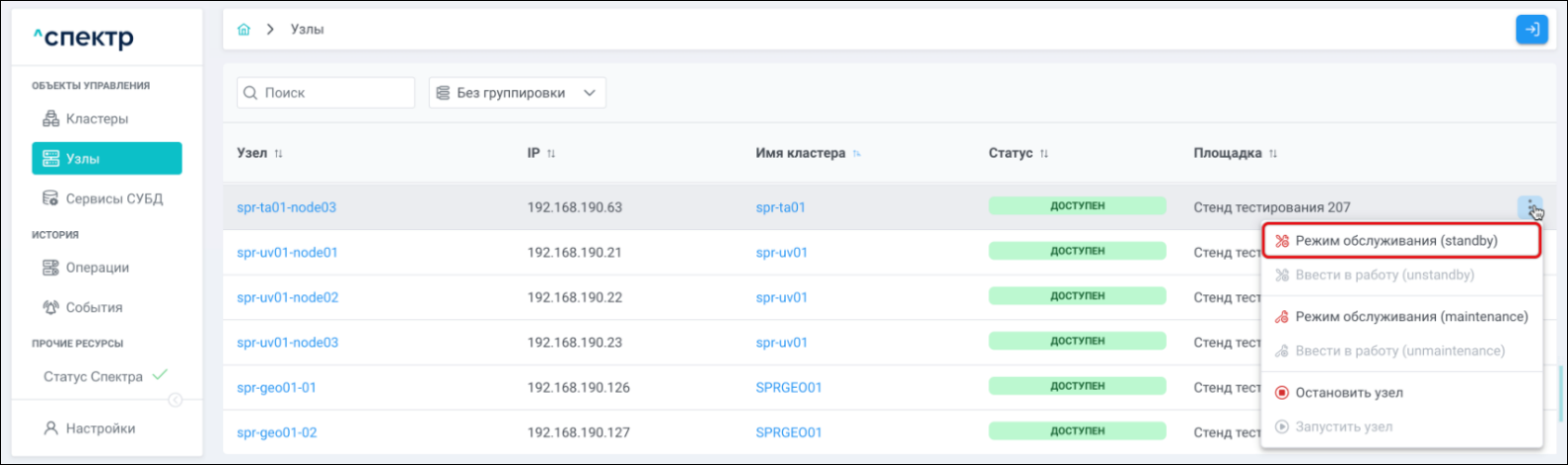Viewport: 1568px width, 465px height.
Task: Open the Без группировки grouping dropdown
Action: pos(517,93)
